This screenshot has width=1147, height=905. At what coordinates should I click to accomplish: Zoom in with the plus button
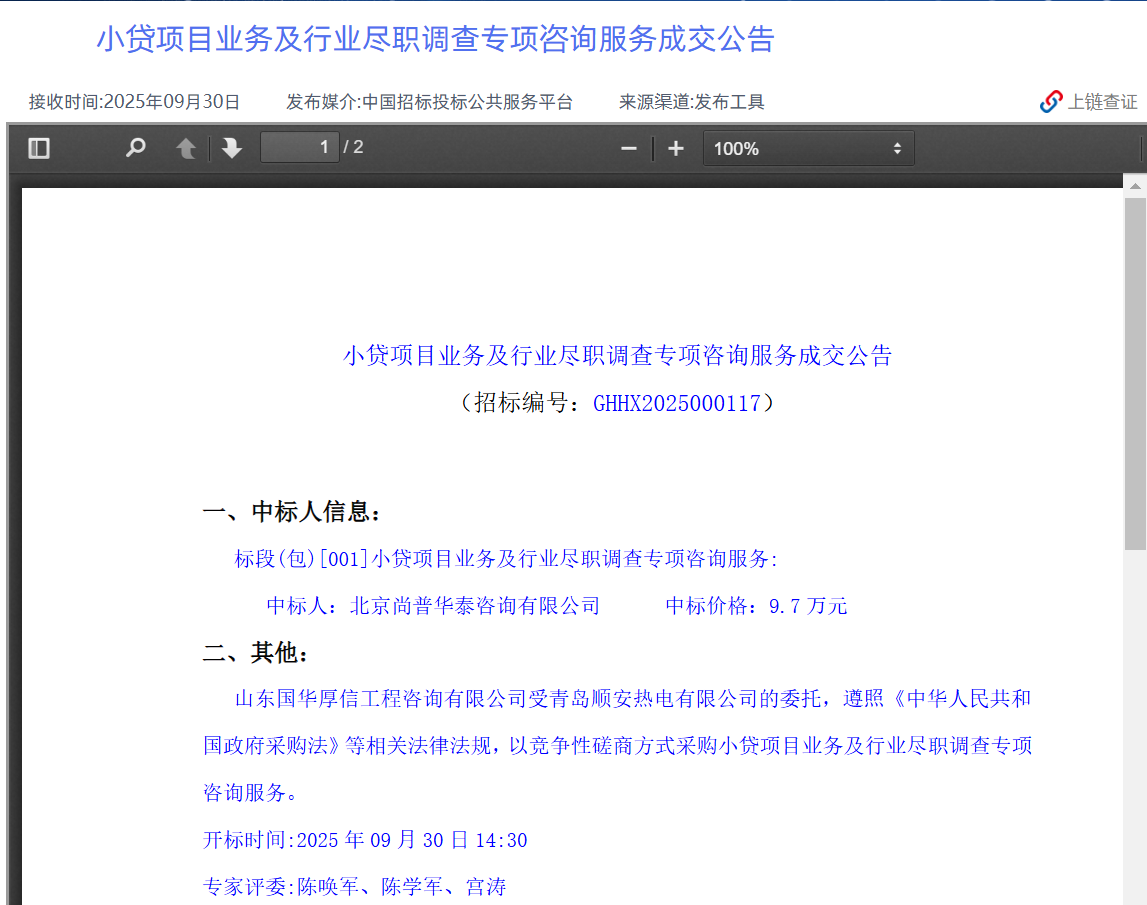tap(676, 149)
